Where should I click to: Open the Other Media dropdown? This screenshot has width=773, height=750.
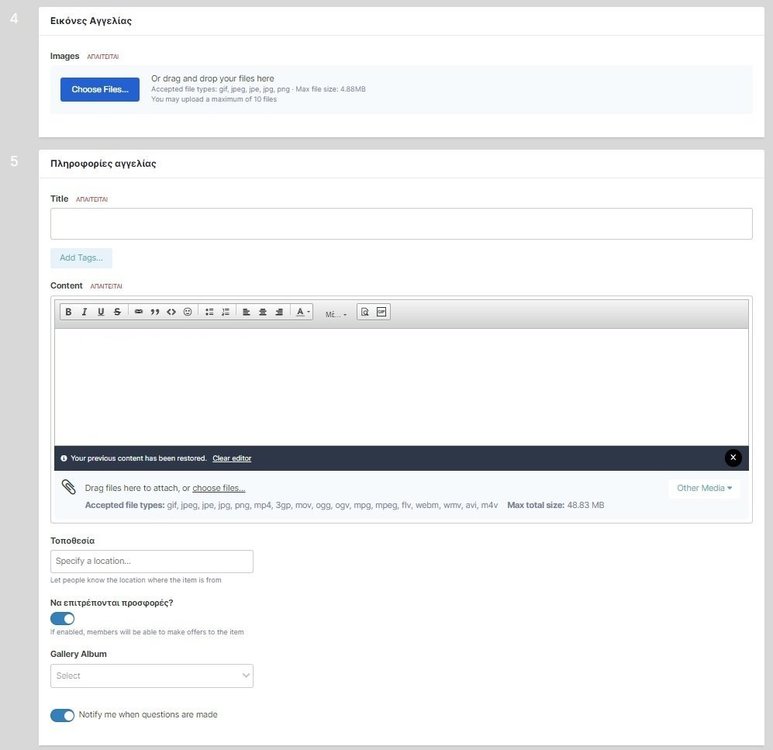click(x=704, y=488)
